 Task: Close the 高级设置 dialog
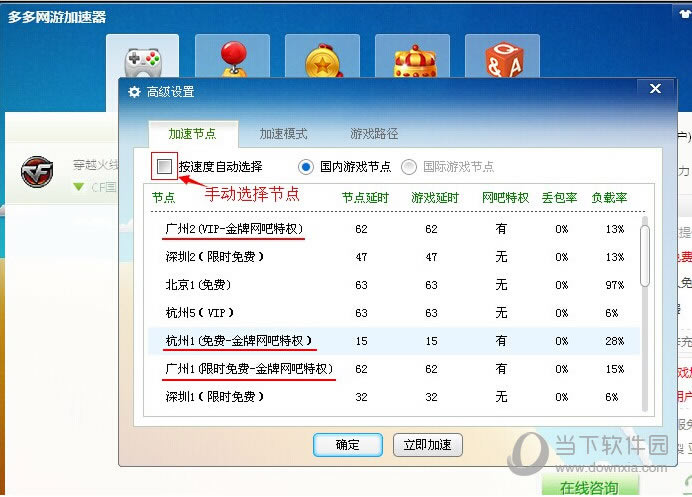(x=655, y=89)
